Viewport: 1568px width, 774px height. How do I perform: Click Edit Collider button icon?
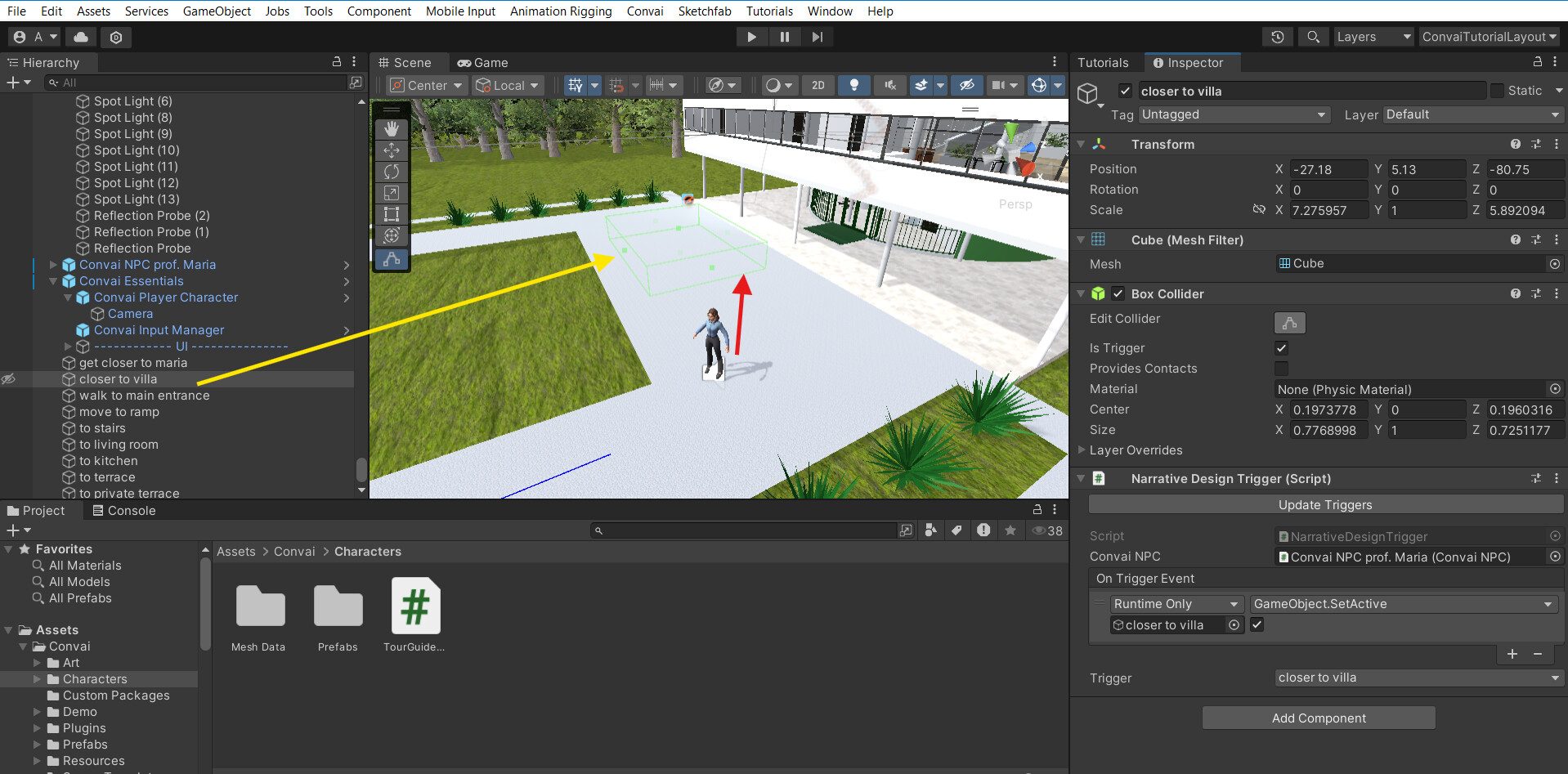pyautogui.click(x=1290, y=323)
